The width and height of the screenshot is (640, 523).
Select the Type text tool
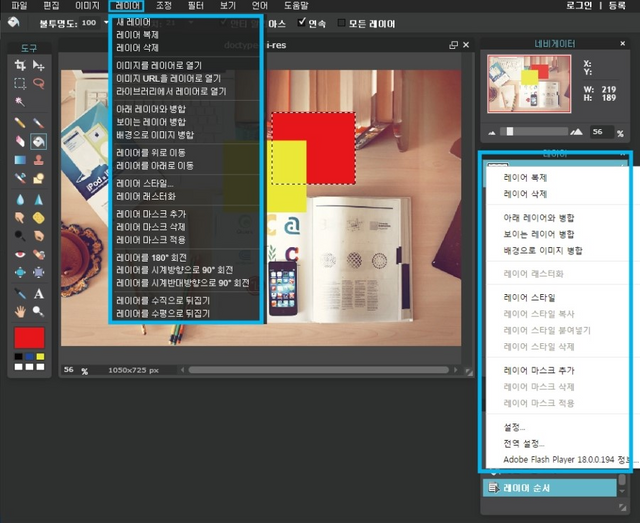(x=38, y=294)
